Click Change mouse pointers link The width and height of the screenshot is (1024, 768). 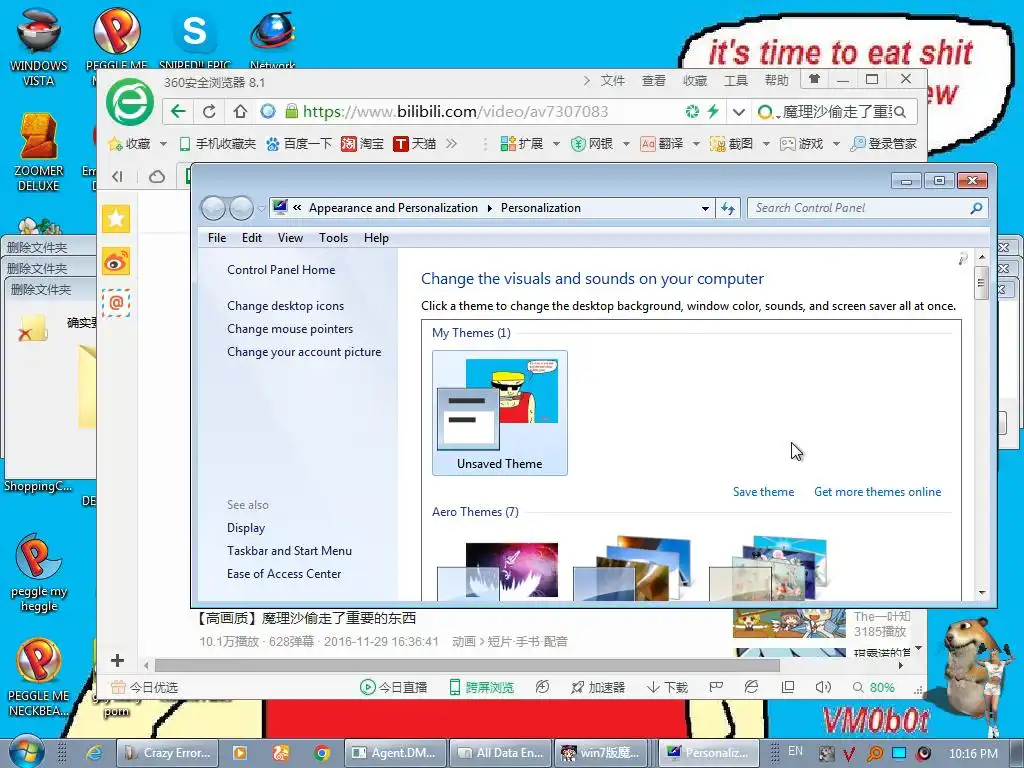click(290, 328)
